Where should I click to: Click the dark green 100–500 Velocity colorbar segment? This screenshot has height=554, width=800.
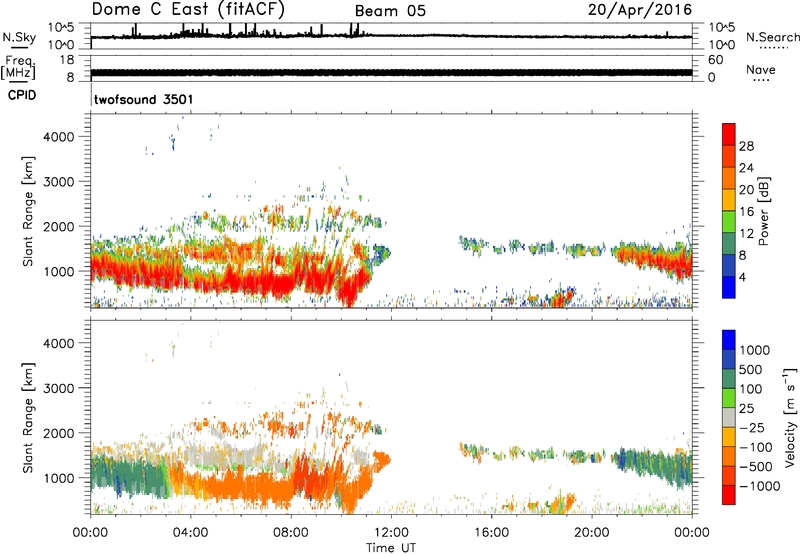click(729, 379)
